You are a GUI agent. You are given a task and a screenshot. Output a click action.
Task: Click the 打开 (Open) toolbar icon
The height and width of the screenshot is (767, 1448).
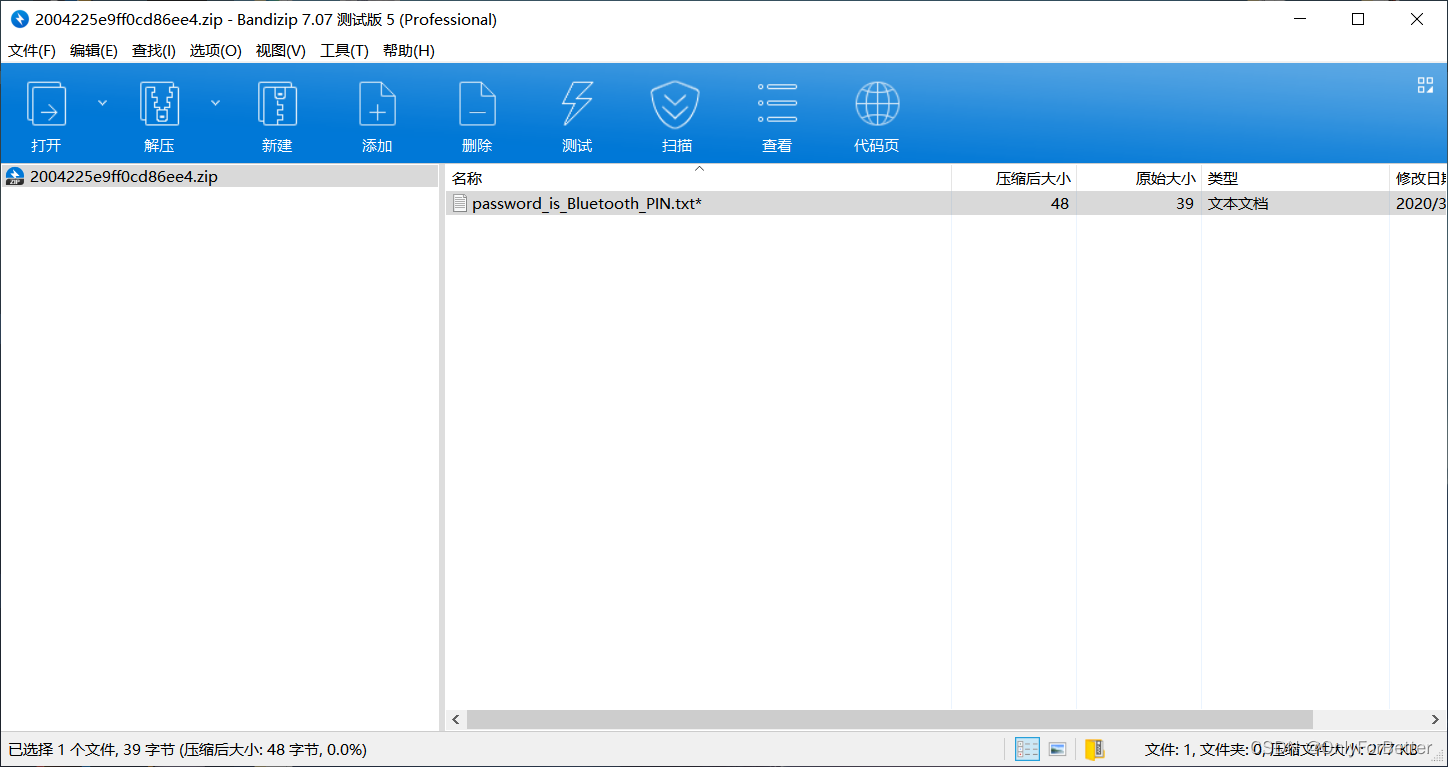(x=46, y=104)
